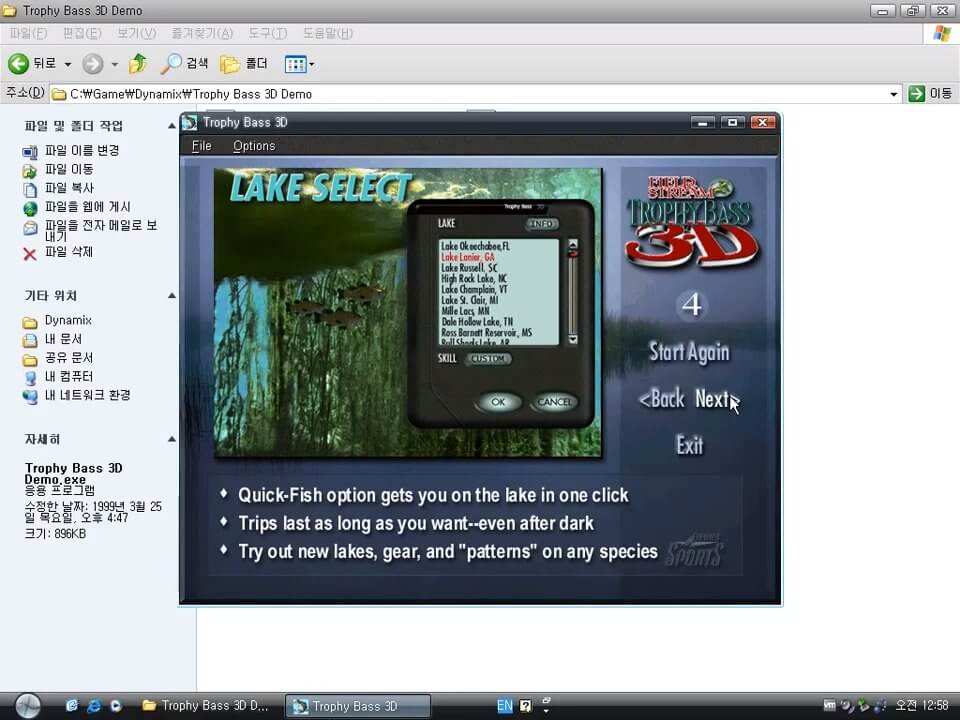Select Lake Champlain, VT in lake list
This screenshot has width=960, height=720.
(474, 290)
